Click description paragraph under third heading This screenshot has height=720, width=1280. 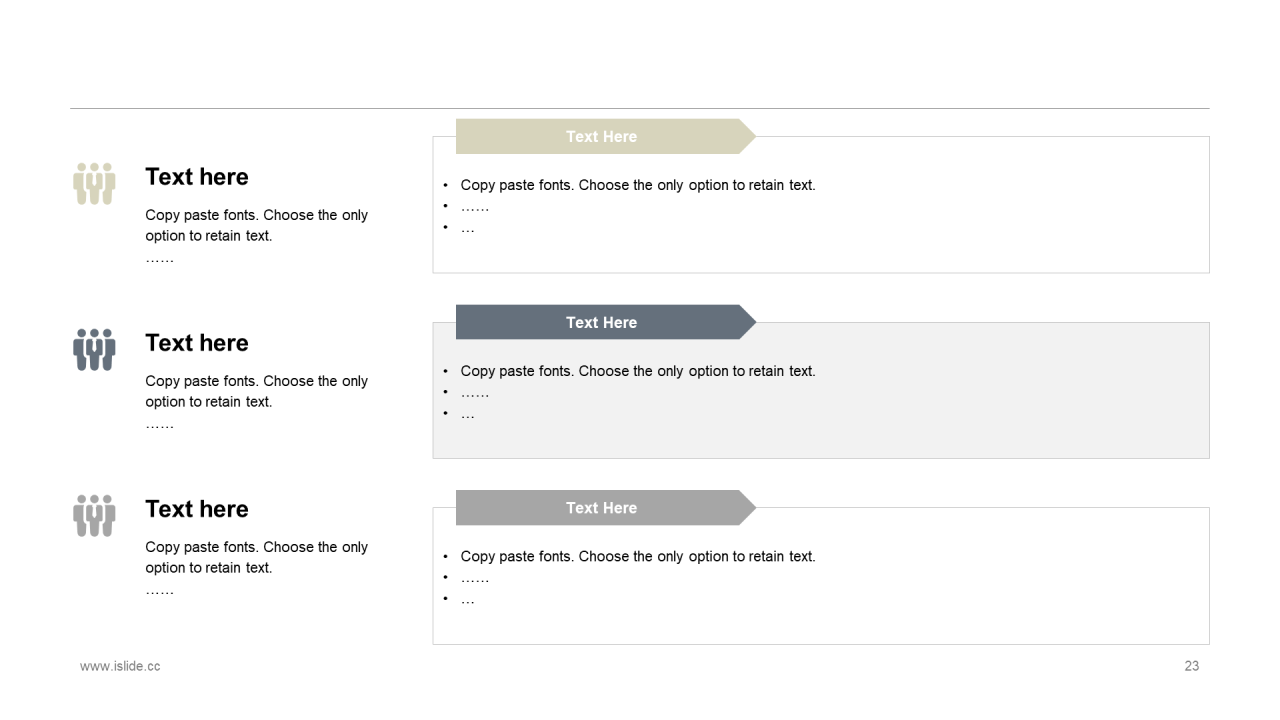256,558
